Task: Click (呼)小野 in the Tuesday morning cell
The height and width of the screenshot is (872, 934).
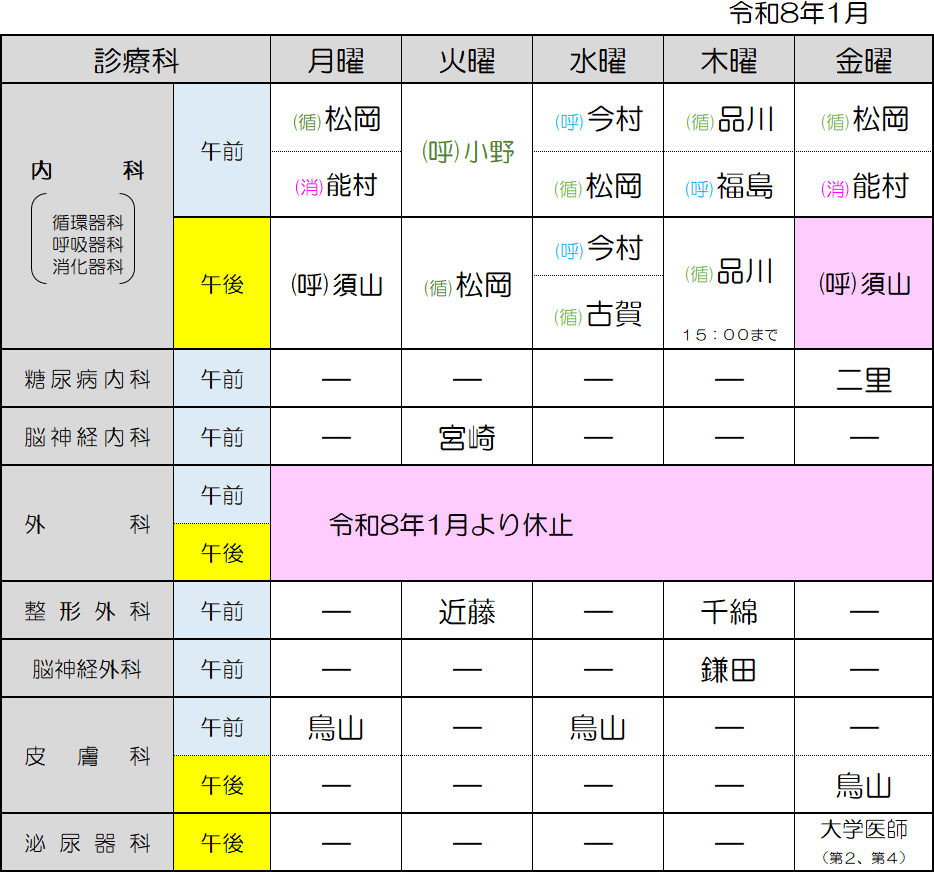Action: coord(467,152)
